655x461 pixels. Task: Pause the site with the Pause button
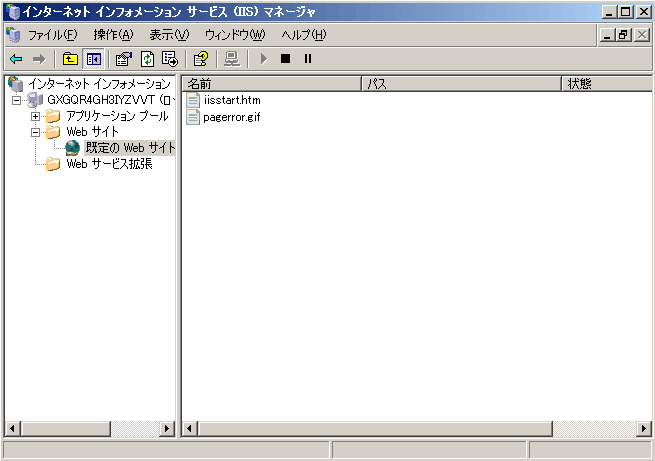tap(307, 59)
